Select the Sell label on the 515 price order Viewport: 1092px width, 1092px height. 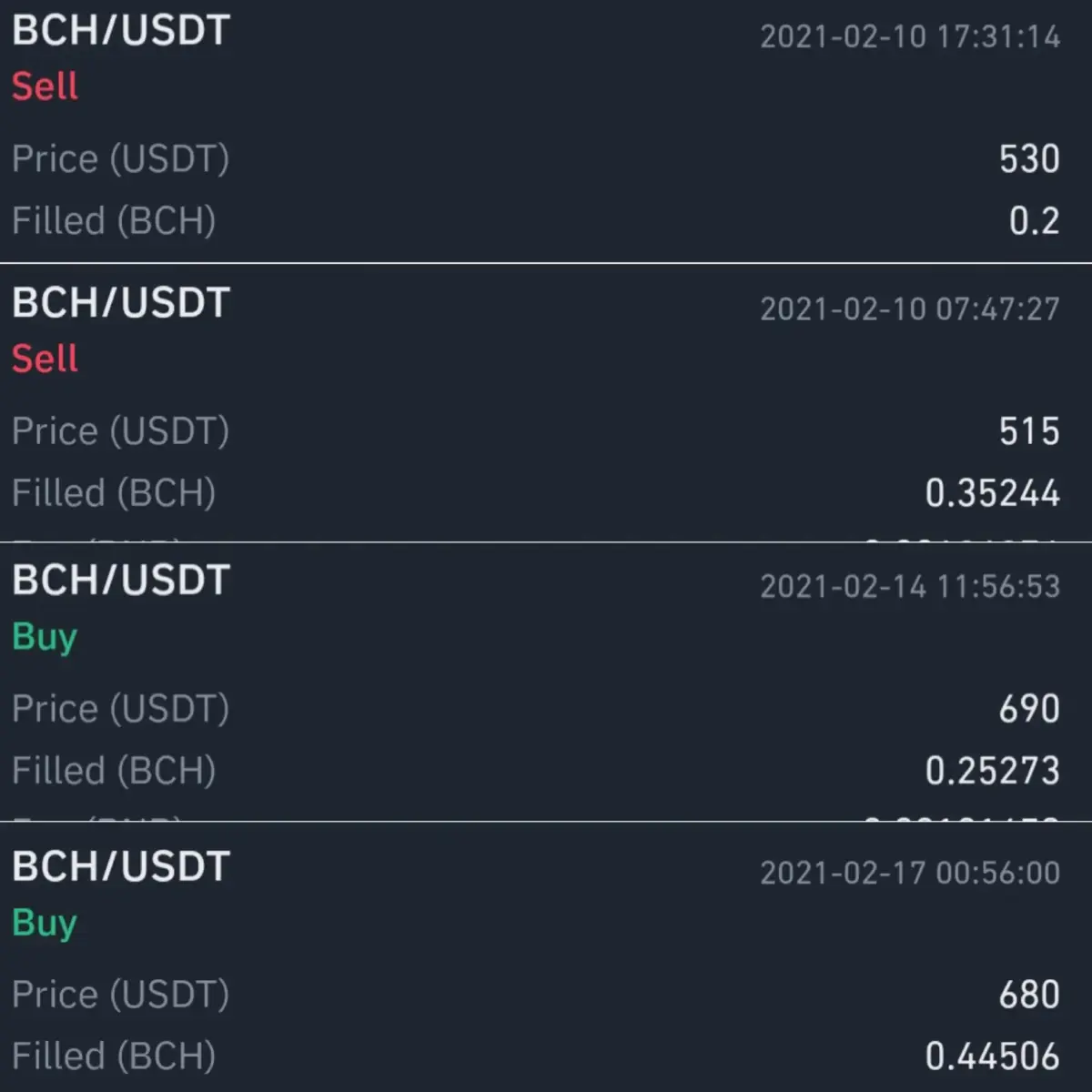tap(45, 359)
